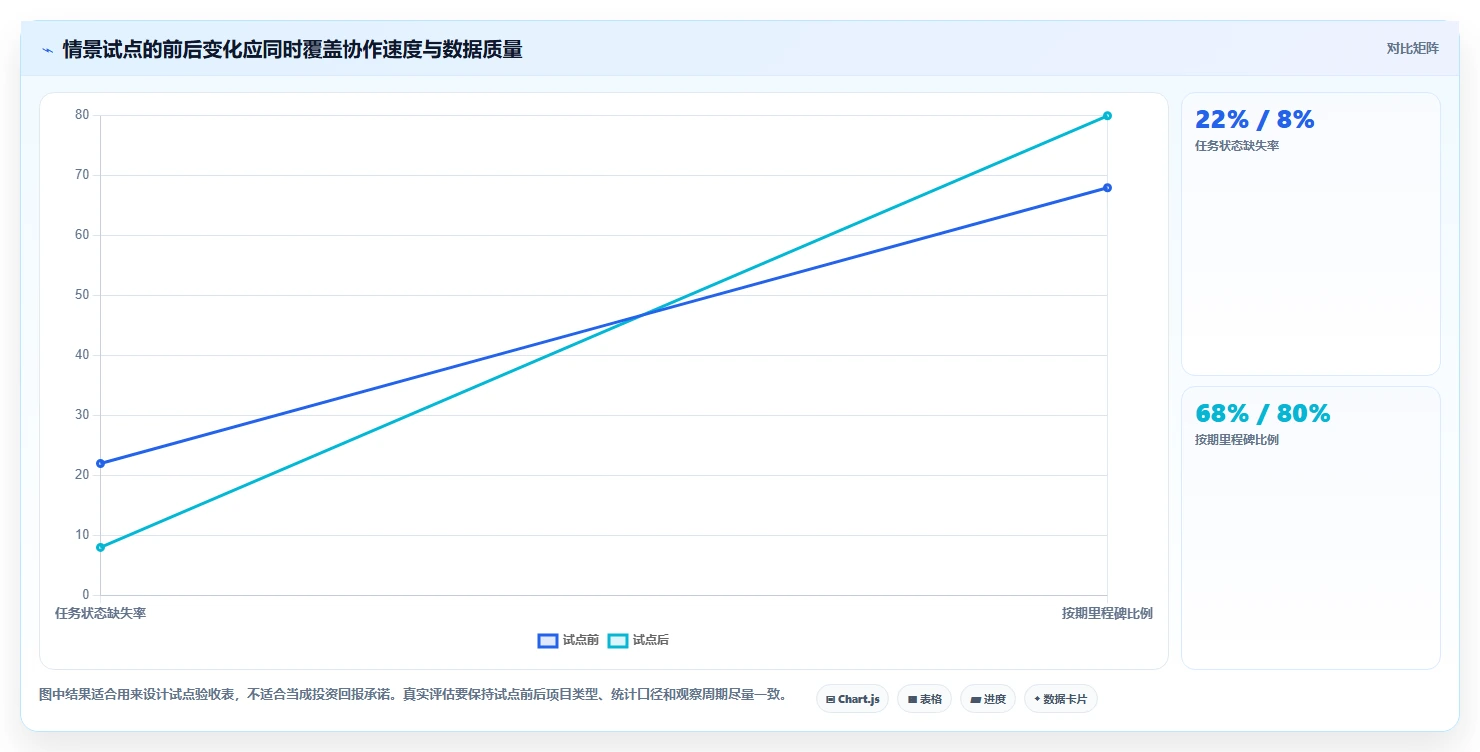Image resolution: width=1480 pixels, height=752 pixels.
Task: Click the 68% / 80% stat value
Action: [1262, 414]
